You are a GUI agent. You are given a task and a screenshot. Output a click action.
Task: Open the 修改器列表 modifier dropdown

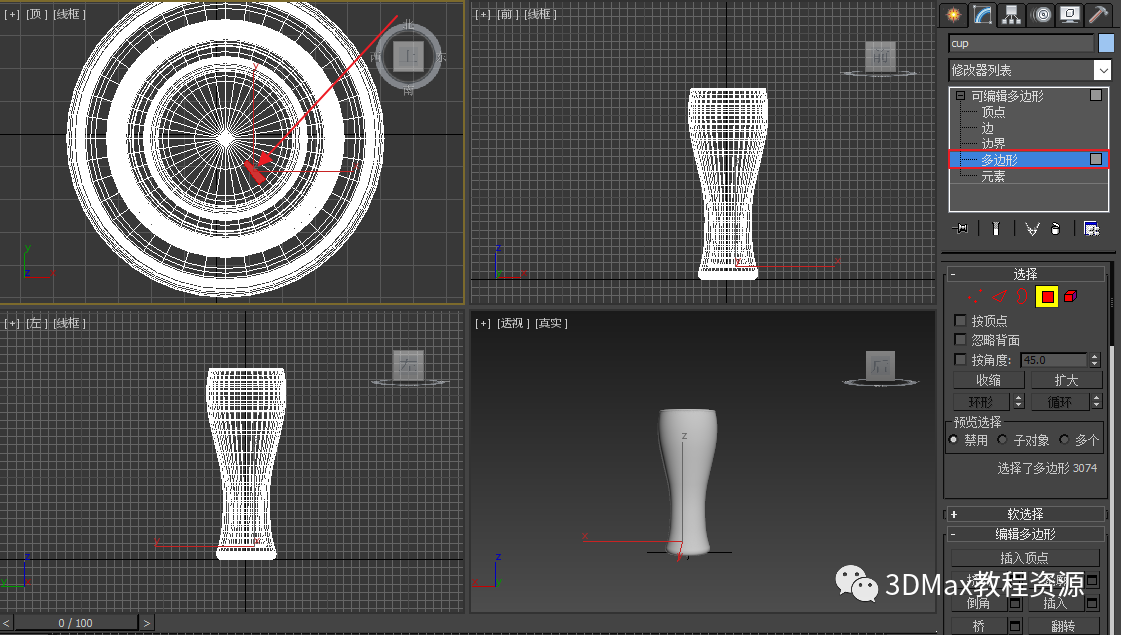[x=1030, y=70]
